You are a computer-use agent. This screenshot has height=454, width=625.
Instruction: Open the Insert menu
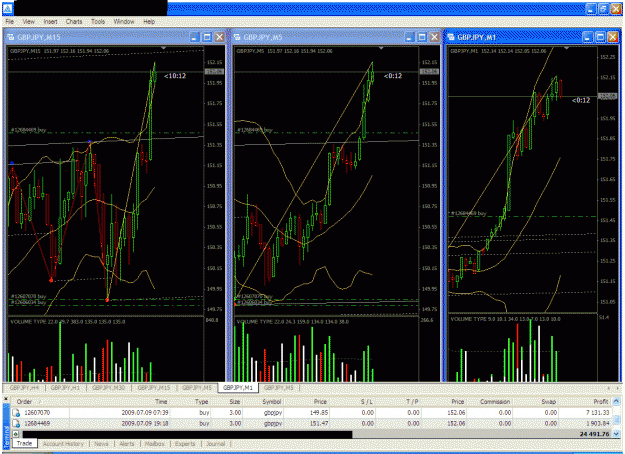point(51,22)
